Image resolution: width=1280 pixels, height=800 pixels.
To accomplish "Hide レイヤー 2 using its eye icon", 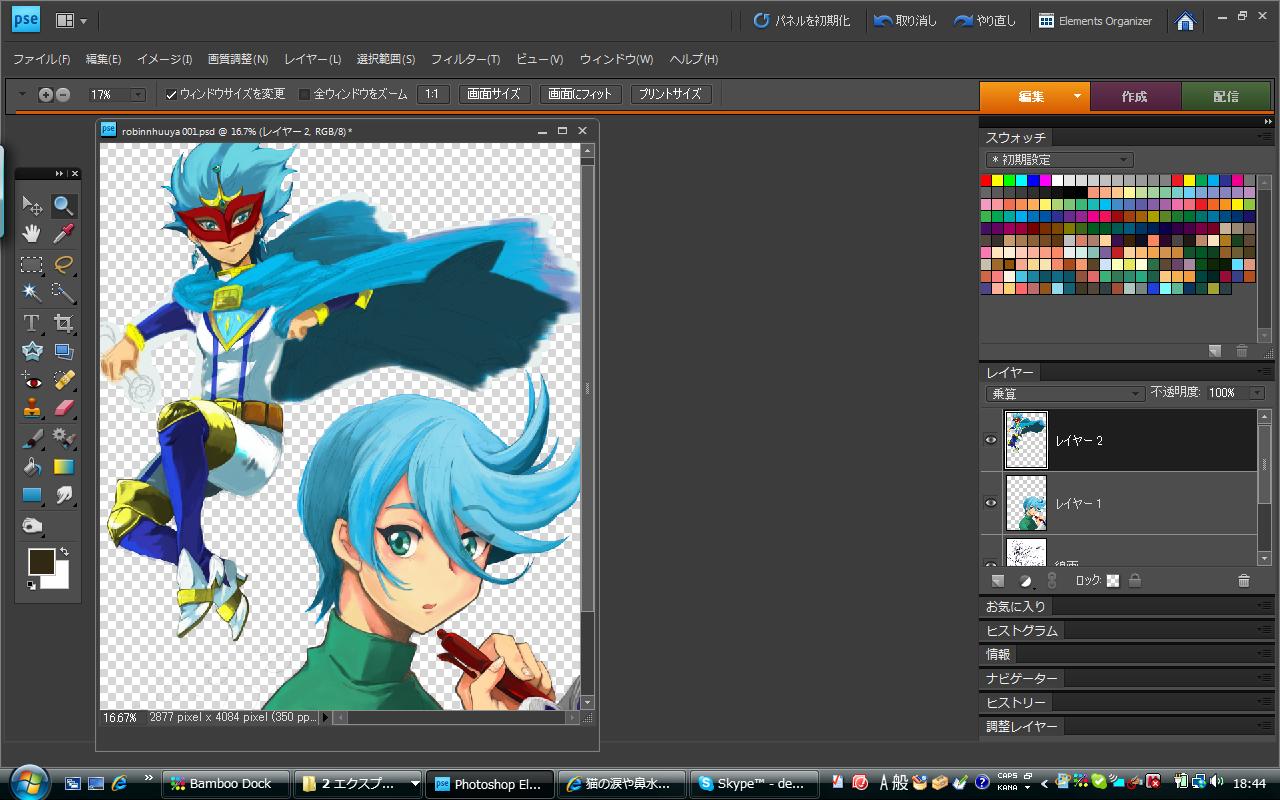I will click(991, 440).
